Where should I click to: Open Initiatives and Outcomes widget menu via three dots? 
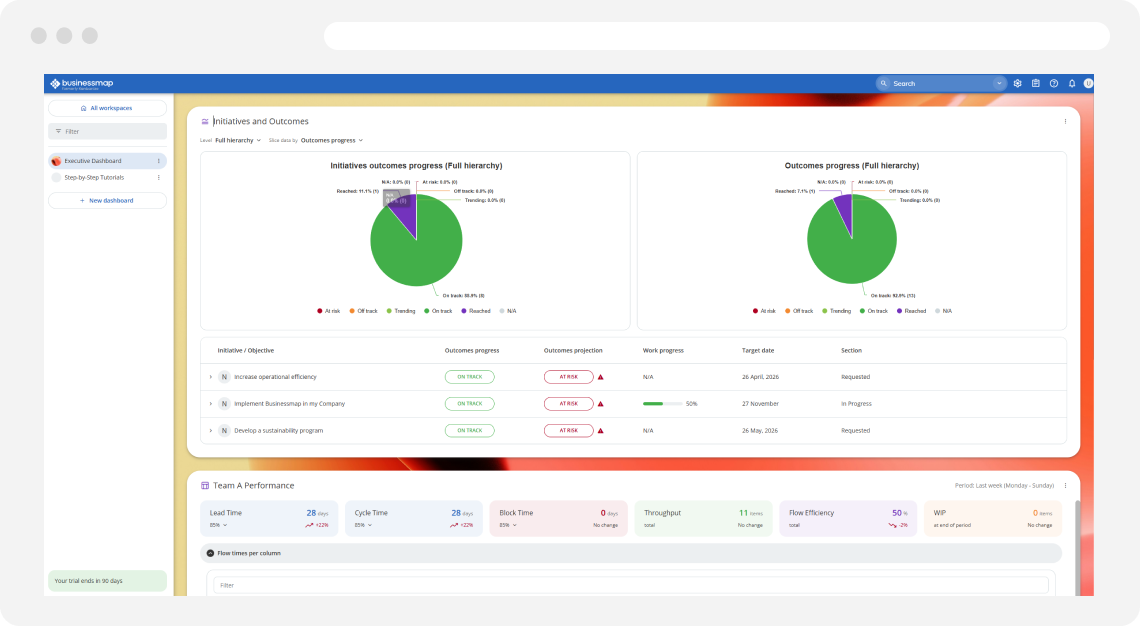pos(1065,121)
